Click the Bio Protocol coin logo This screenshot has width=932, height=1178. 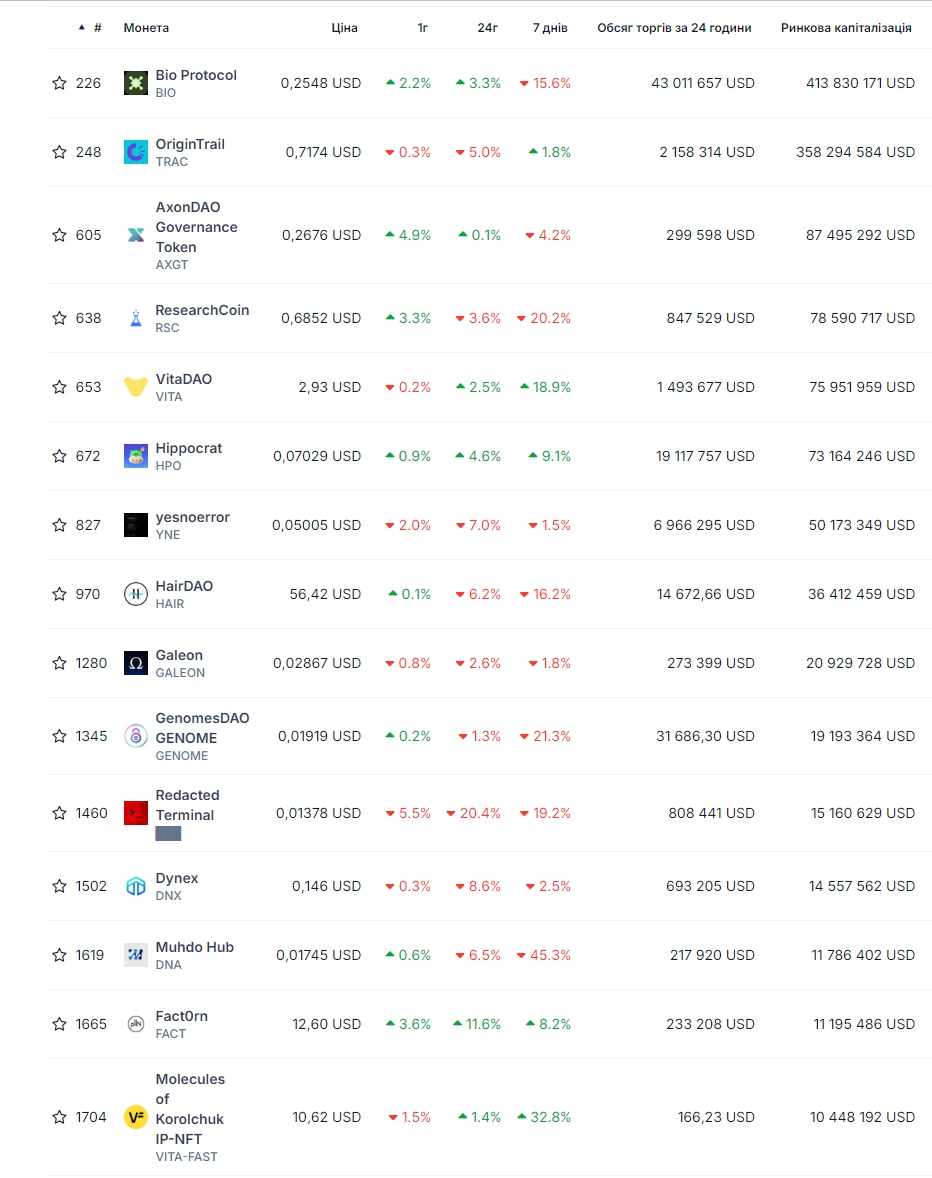(x=135, y=83)
